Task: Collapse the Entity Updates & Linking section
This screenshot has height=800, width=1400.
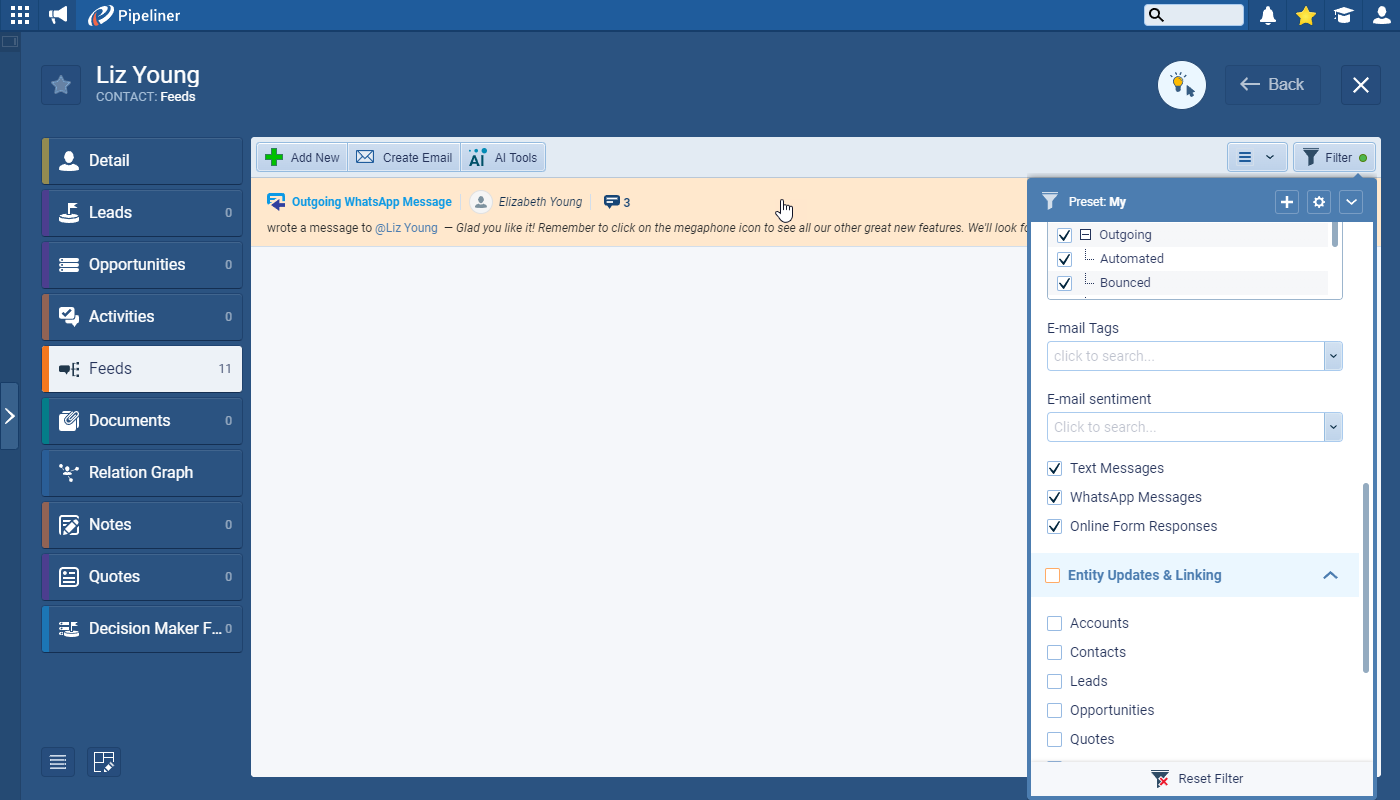Action: click(x=1330, y=575)
